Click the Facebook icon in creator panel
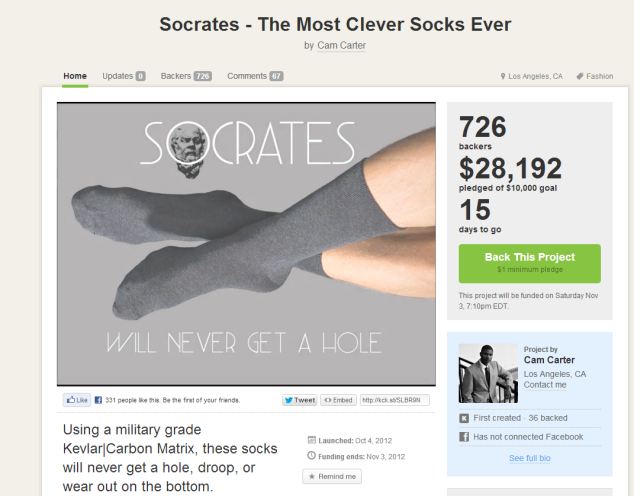This screenshot has width=634, height=496. pyautogui.click(x=463, y=437)
